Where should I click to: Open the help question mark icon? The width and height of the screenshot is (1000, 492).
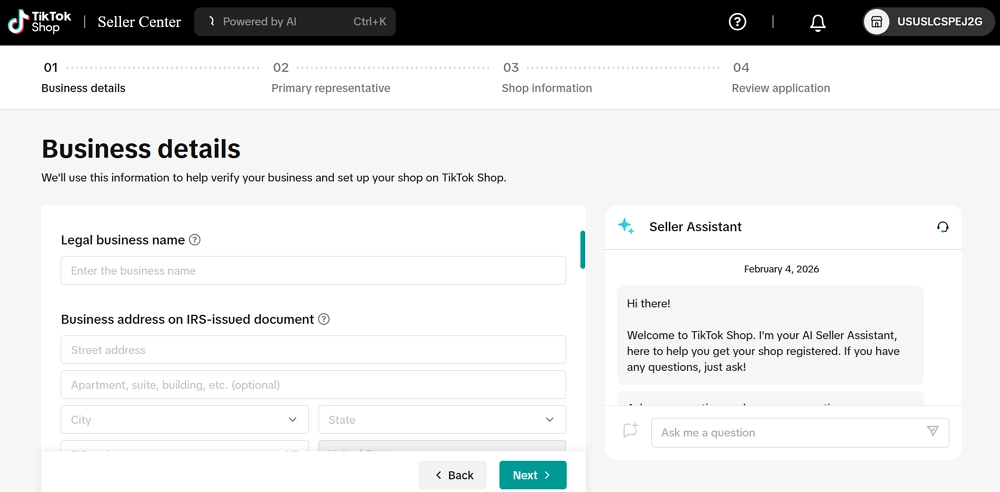tap(738, 22)
